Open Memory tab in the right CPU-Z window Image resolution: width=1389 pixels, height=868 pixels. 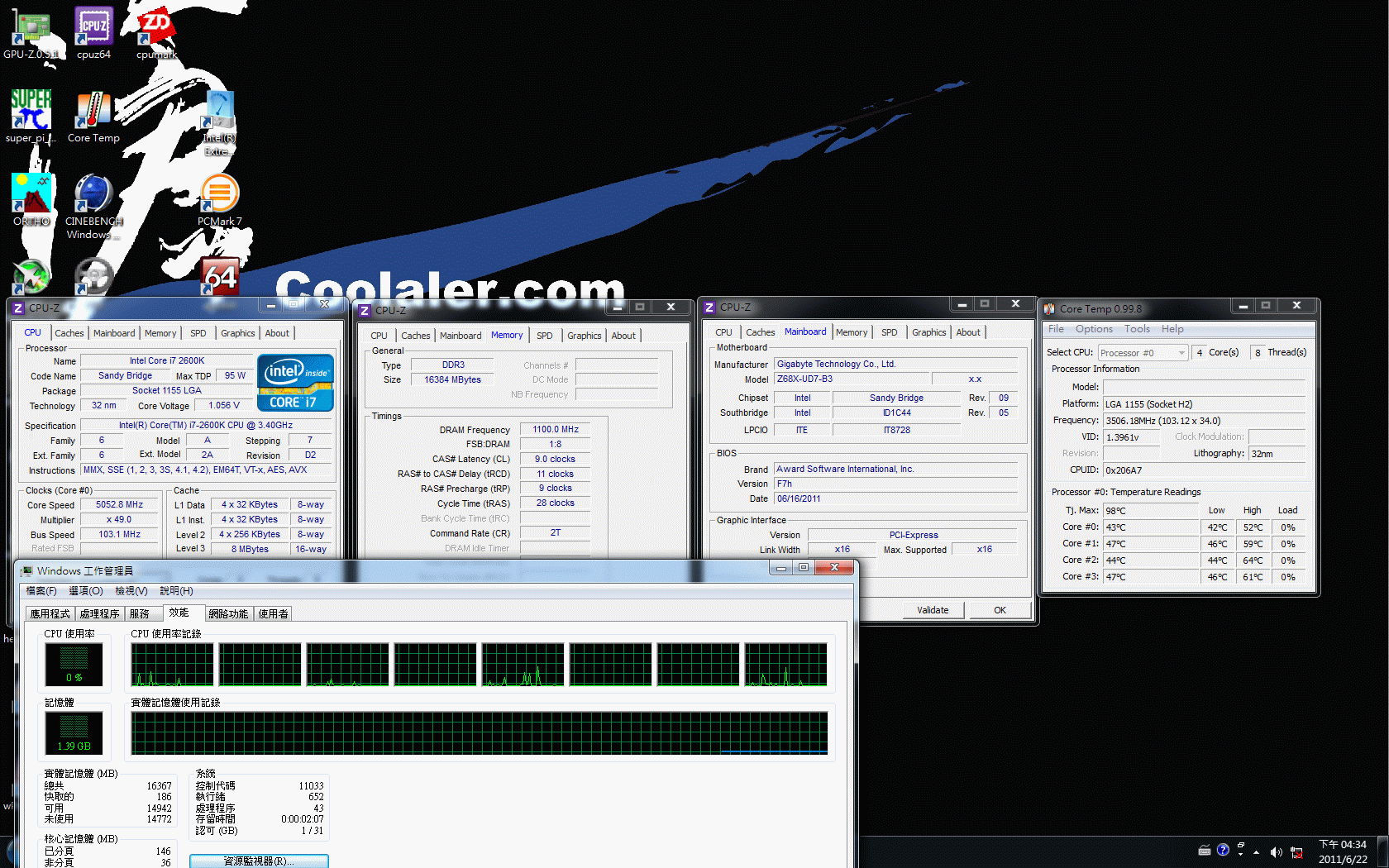(852, 332)
